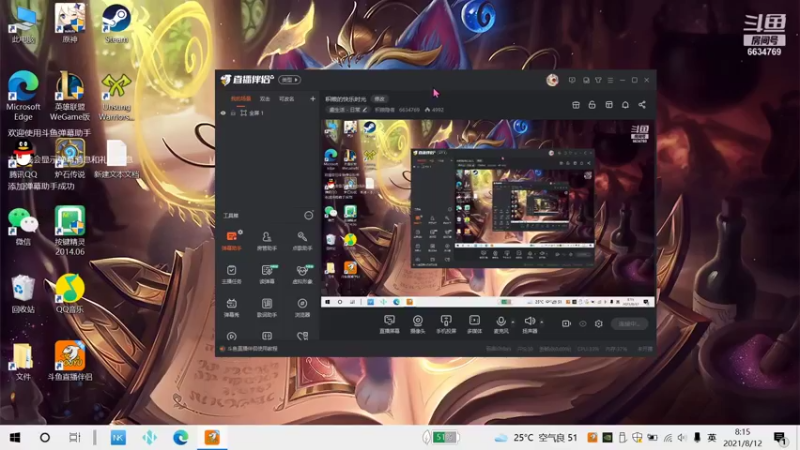Viewport: 800px width, 450px height.
Task: Click the unlock padlock icon
Action: pos(592,105)
